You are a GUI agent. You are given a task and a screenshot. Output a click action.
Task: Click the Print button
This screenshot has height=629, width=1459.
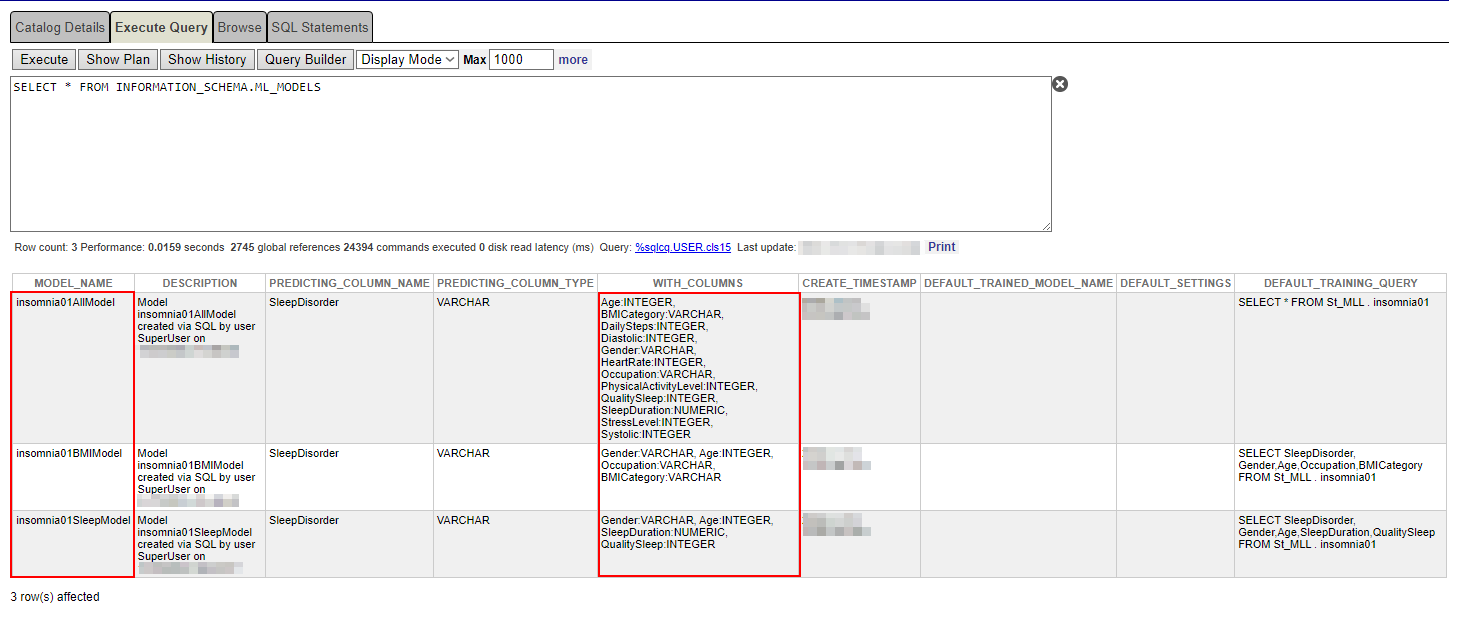pyautogui.click(x=941, y=247)
